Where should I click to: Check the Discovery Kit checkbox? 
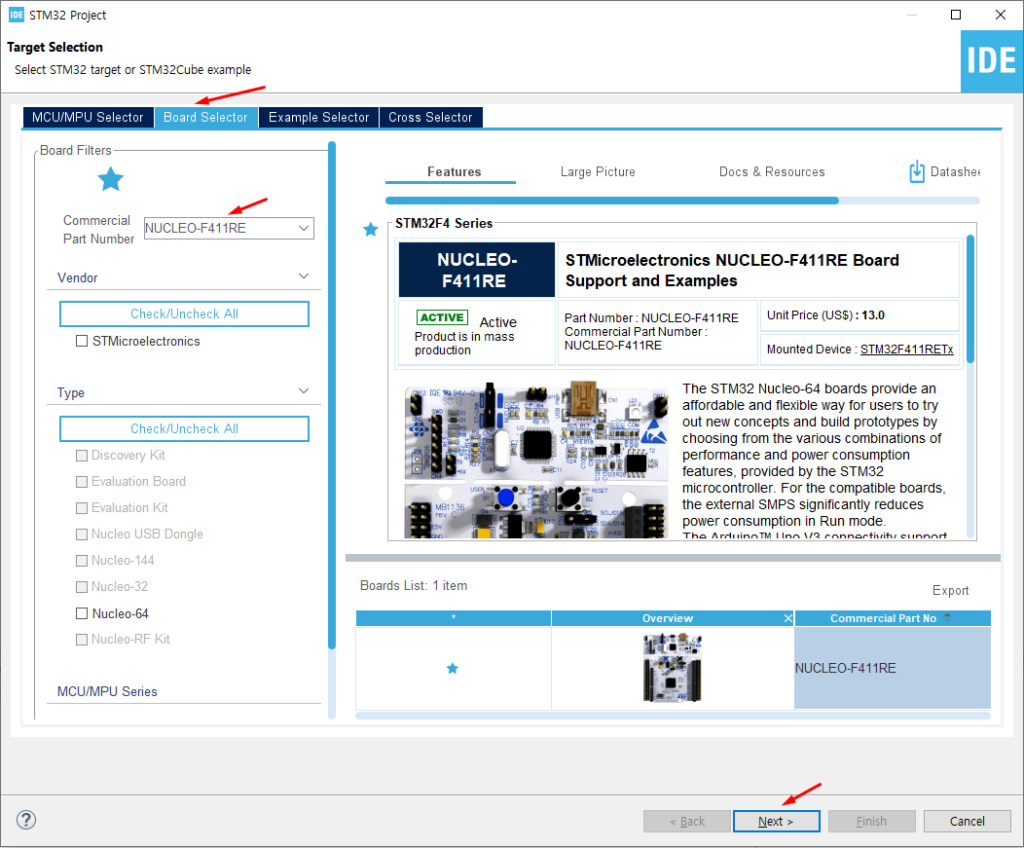click(x=82, y=455)
